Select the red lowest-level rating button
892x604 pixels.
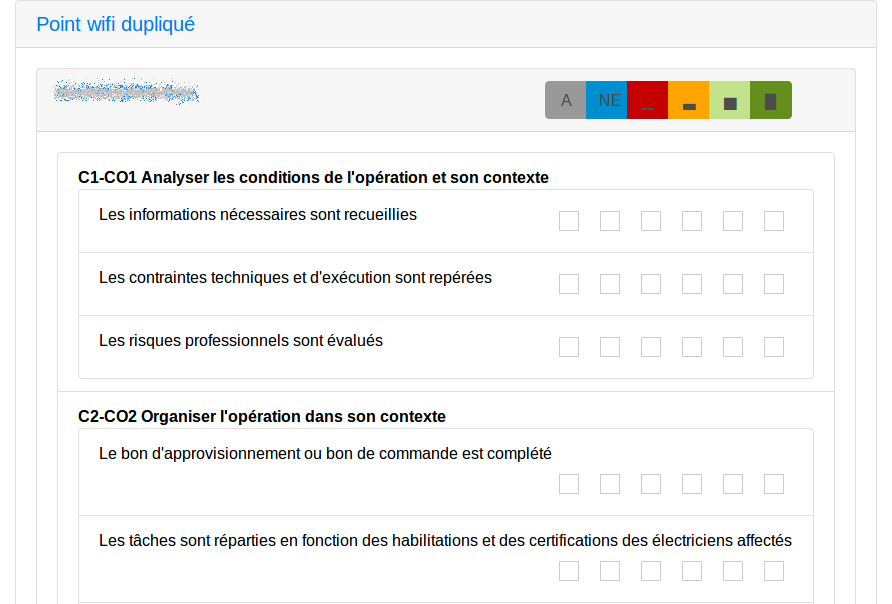648,100
